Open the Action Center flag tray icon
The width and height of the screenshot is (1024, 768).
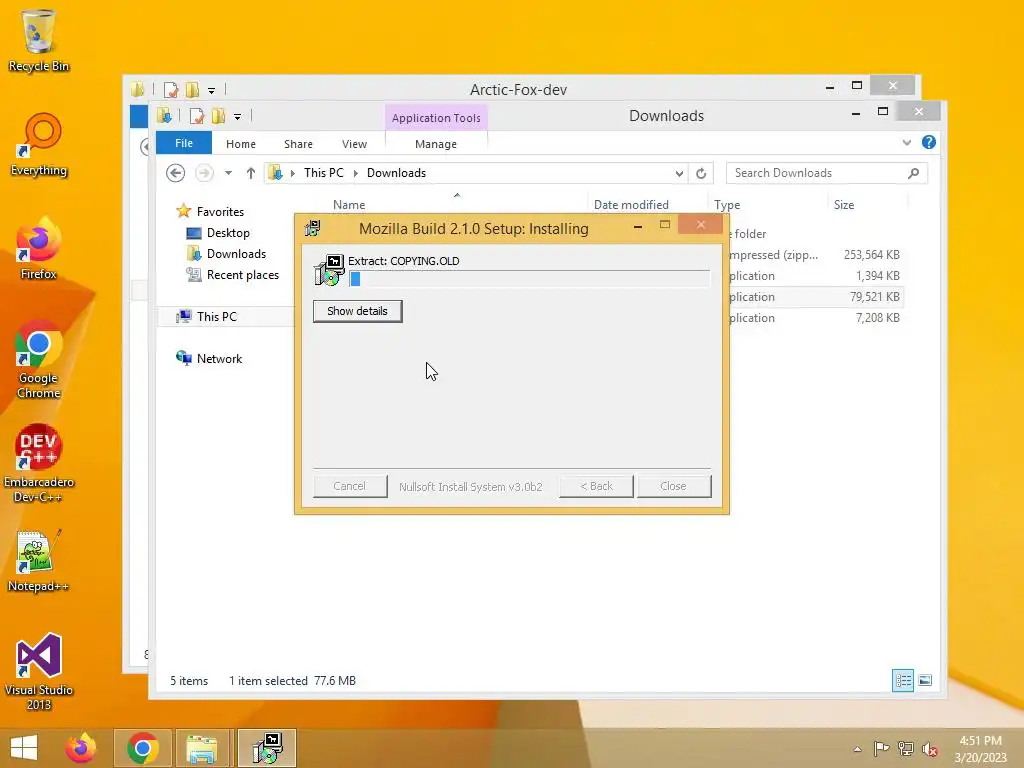[881, 749]
